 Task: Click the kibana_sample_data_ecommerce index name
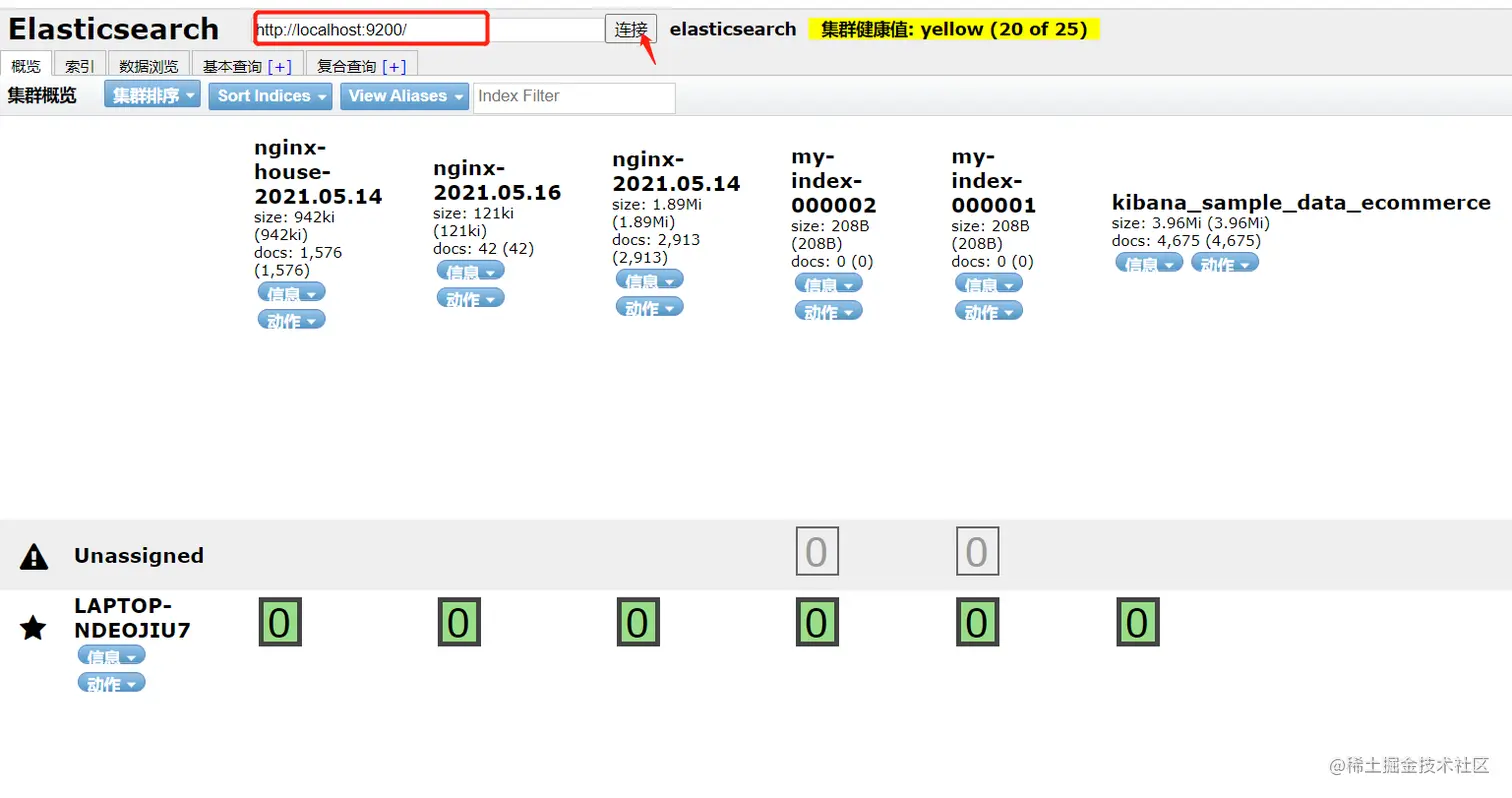1301,203
